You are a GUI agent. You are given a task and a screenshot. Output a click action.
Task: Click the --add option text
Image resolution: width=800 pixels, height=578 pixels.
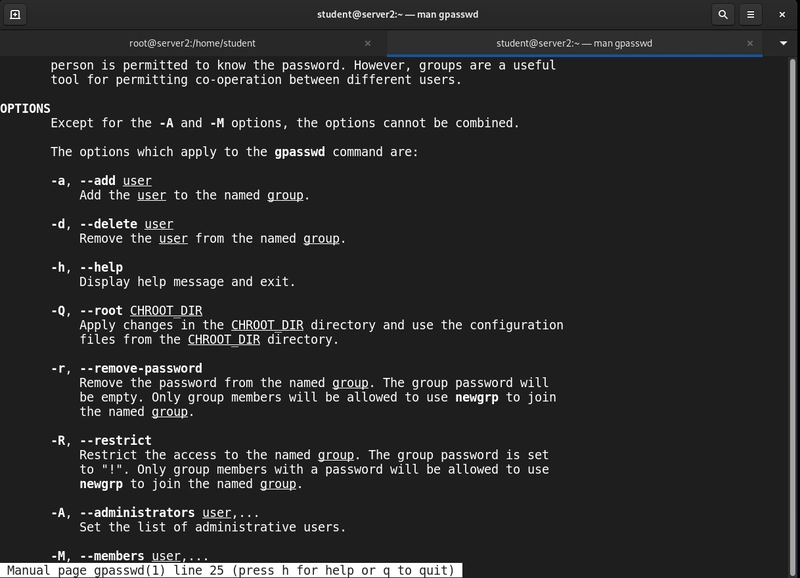(x=97, y=181)
